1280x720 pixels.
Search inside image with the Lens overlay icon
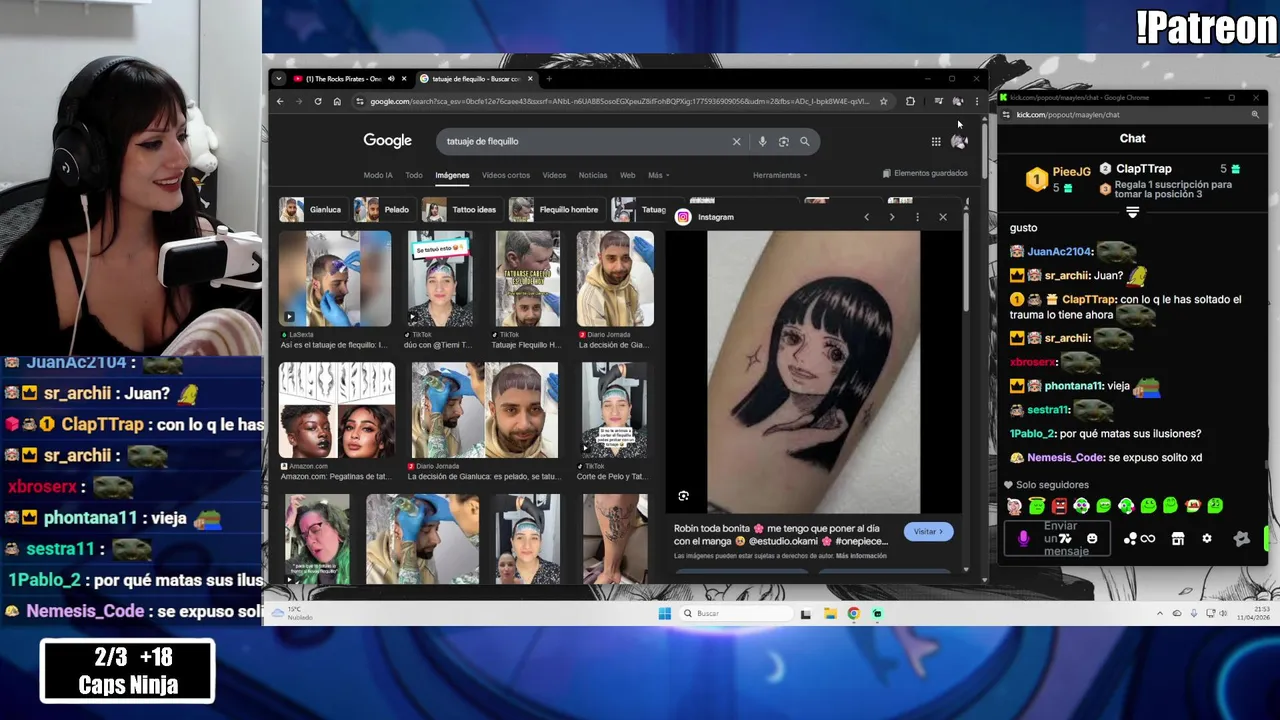pos(684,496)
